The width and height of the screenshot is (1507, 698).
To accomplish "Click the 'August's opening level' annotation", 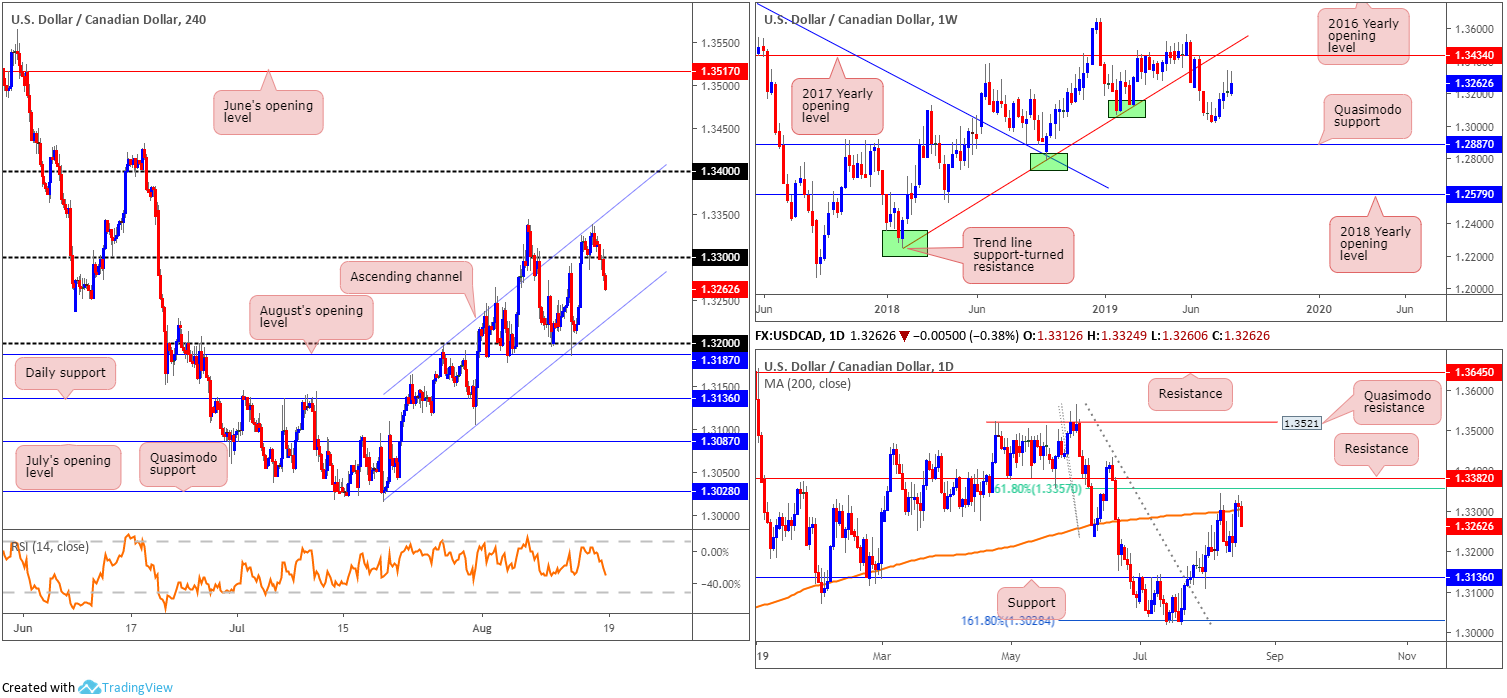I will [x=312, y=315].
